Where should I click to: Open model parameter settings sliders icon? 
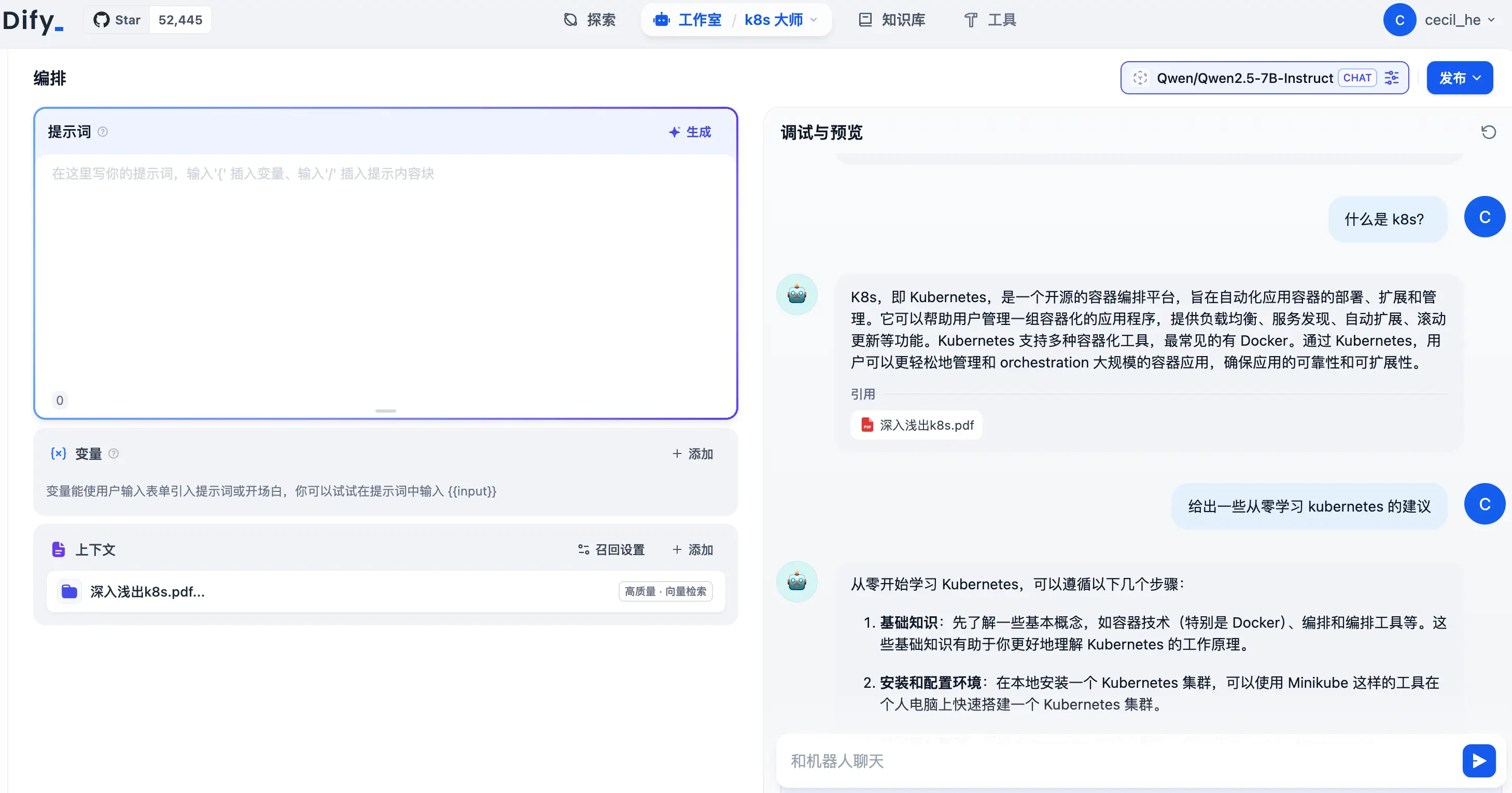pyautogui.click(x=1392, y=78)
